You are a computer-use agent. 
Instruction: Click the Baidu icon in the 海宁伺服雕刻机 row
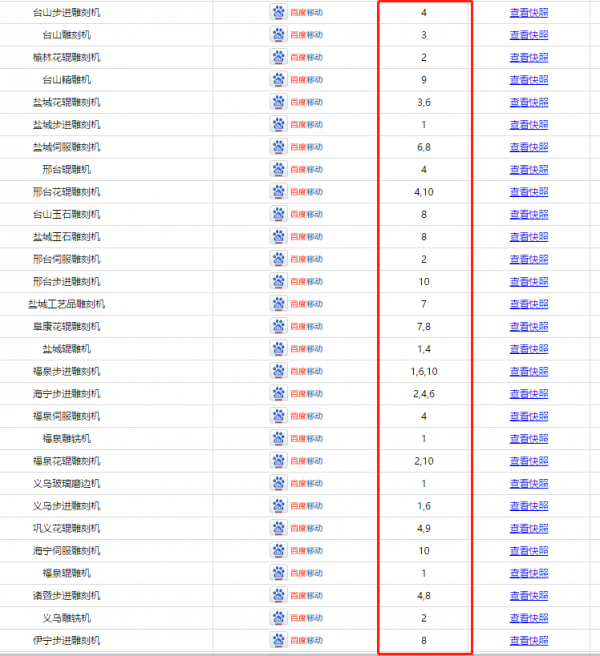pyautogui.click(x=278, y=551)
